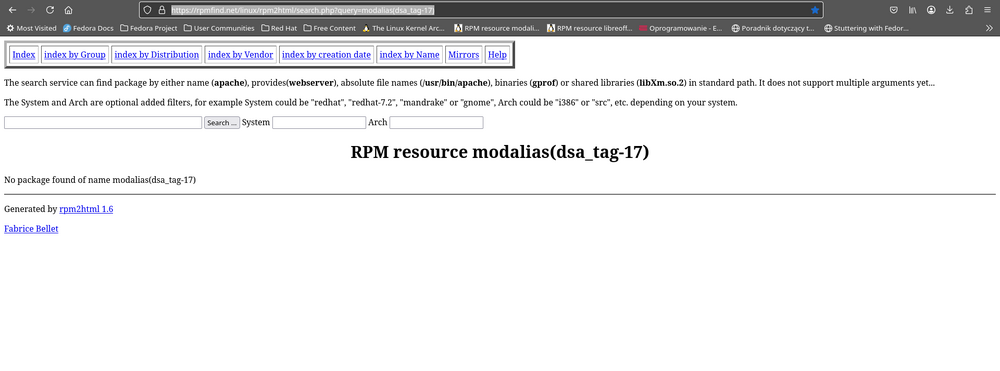Click the URL address bar
This screenshot has width=1000, height=371.
481,10
